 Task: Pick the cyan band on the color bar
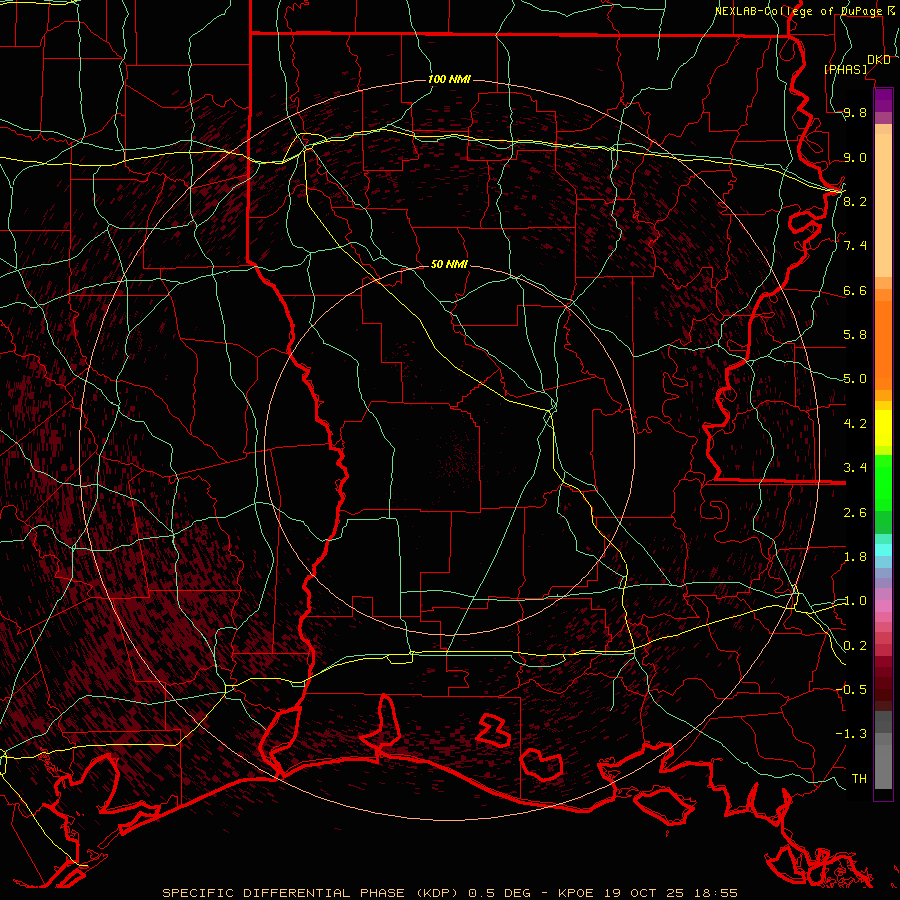click(x=883, y=550)
